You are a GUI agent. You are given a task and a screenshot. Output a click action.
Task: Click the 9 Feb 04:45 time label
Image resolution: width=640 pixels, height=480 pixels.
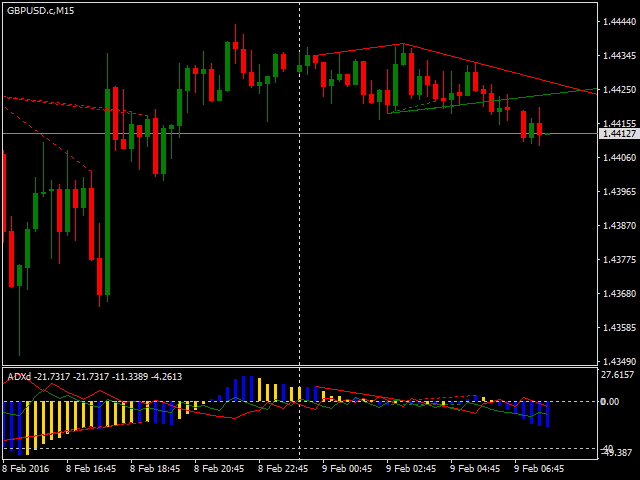click(x=475, y=469)
